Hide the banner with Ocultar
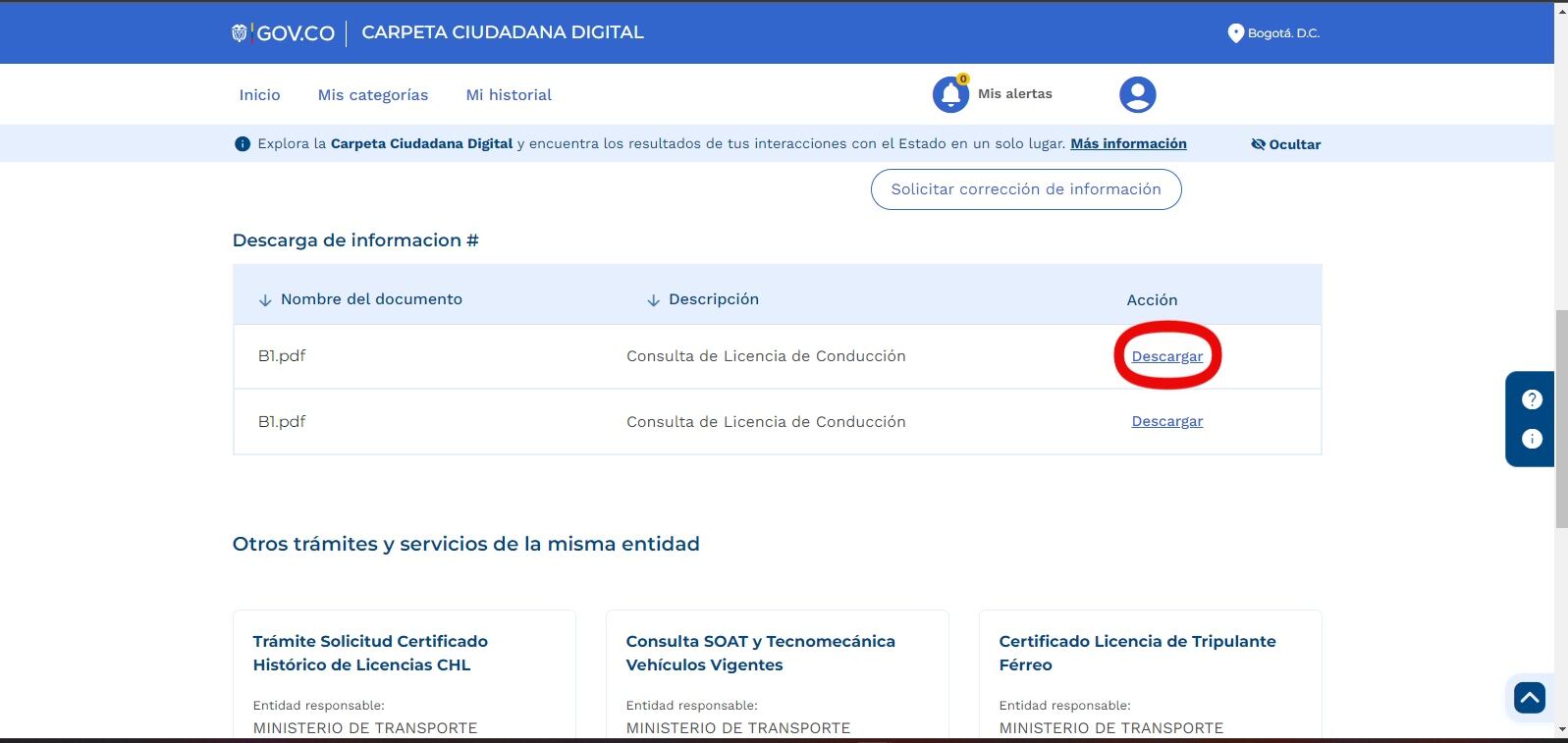 click(x=1285, y=144)
